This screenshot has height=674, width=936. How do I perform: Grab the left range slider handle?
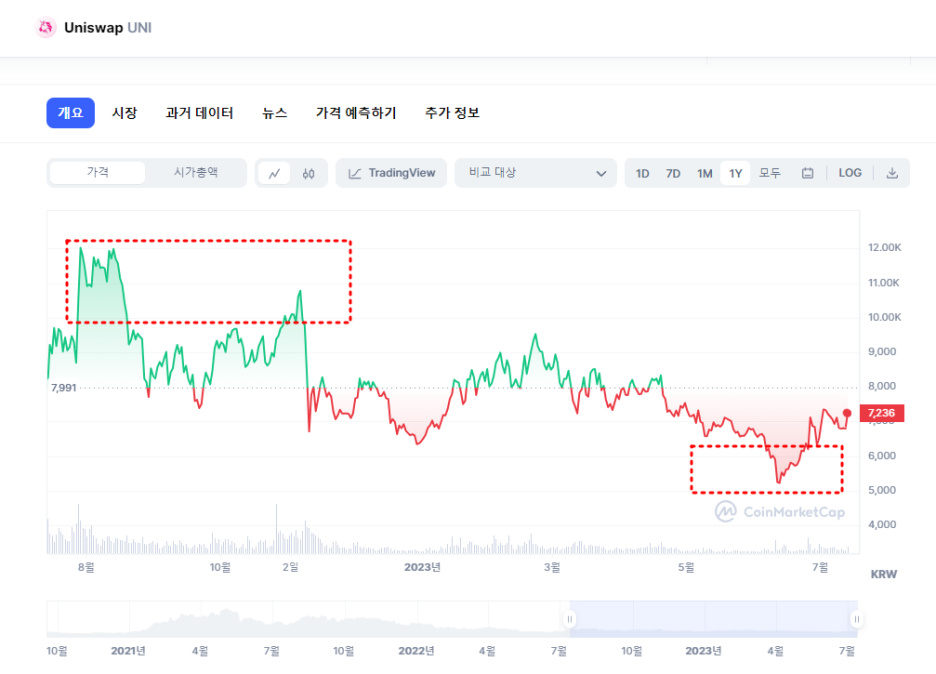[x=569, y=619]
